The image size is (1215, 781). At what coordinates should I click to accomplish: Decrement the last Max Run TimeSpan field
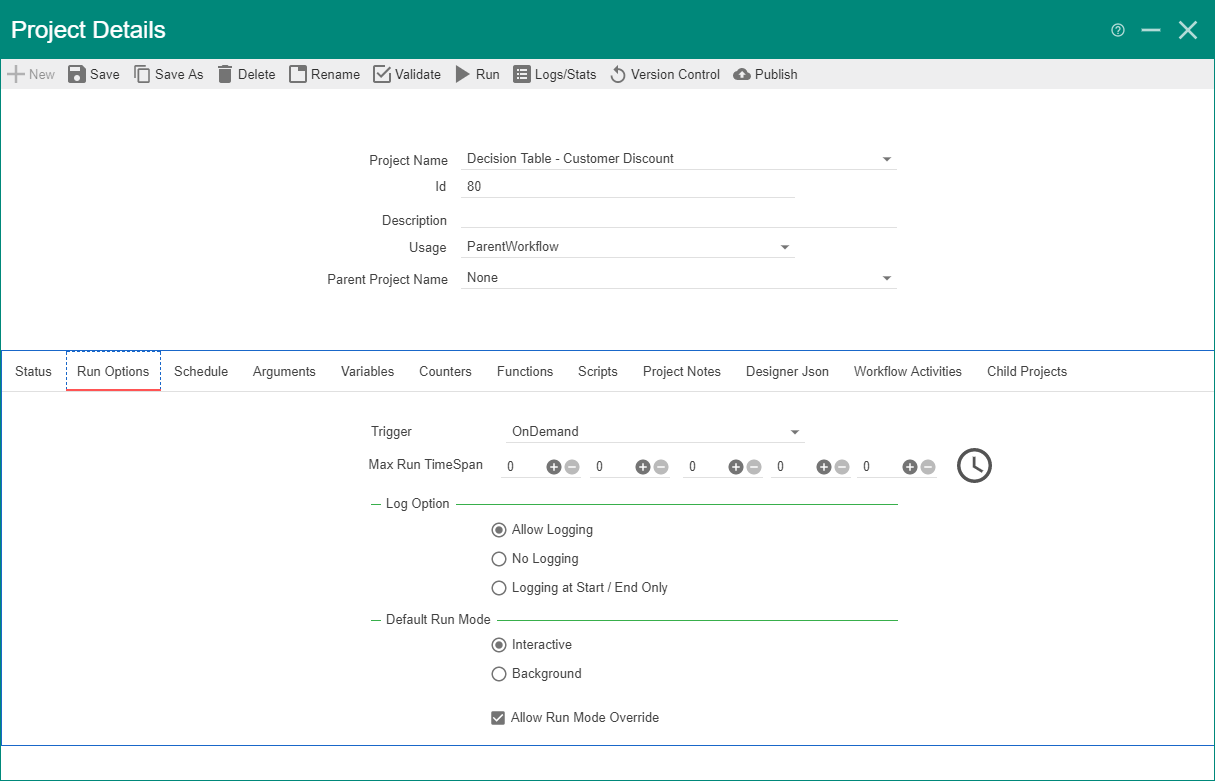click(x=928, y=466)
